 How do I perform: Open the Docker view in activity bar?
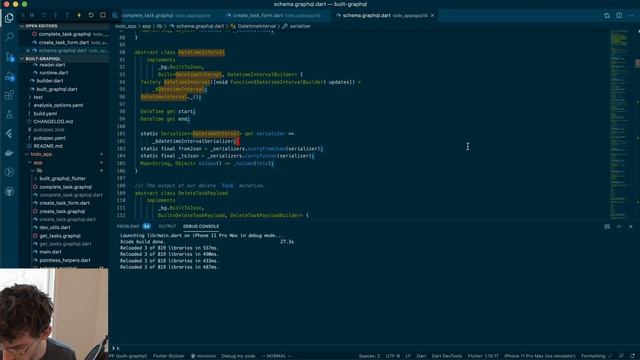click(x=9, y=153)
